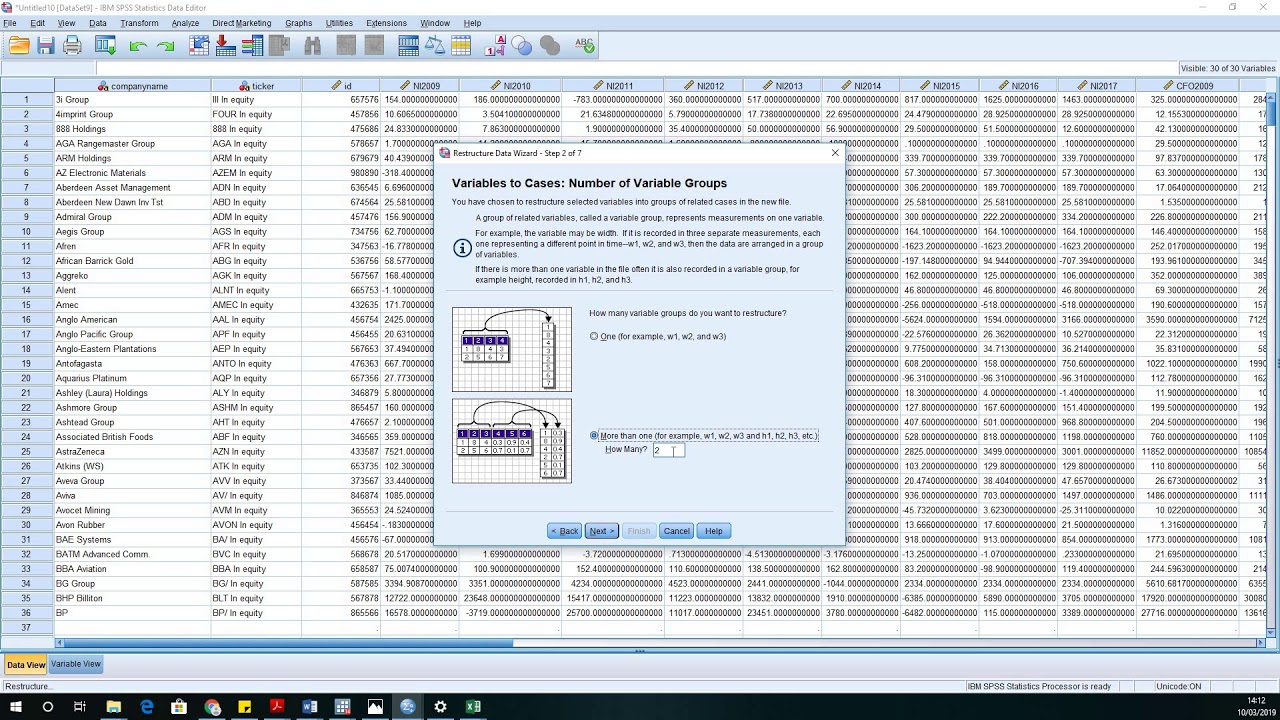The image size is (1280, 720).
Task: Open the Transform menu
Action: click(x=139, y=23)
